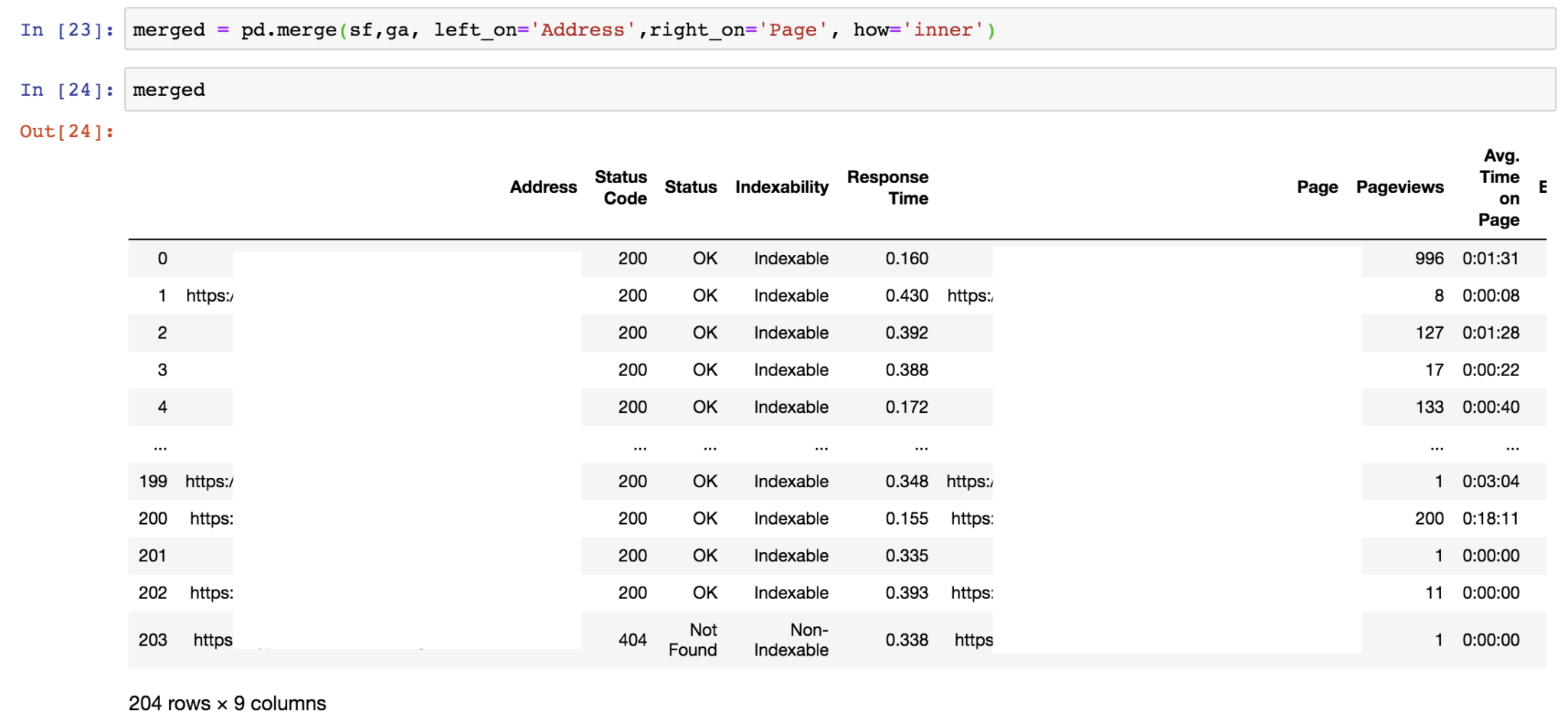Click the ellipsis row in the table
This screenshot has width=1568, height=723.
161,445
